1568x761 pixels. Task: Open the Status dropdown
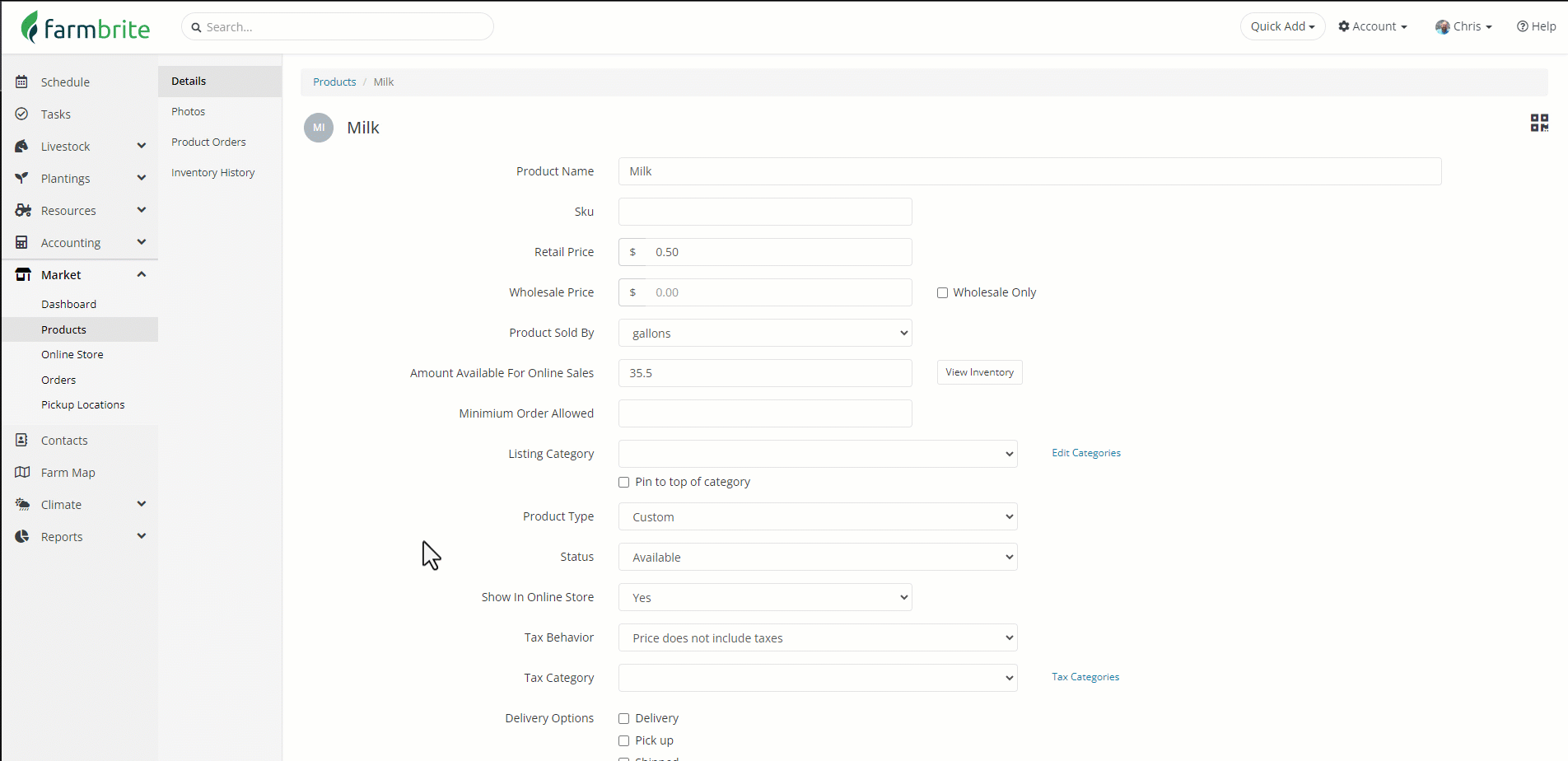[x=818, y=558]
